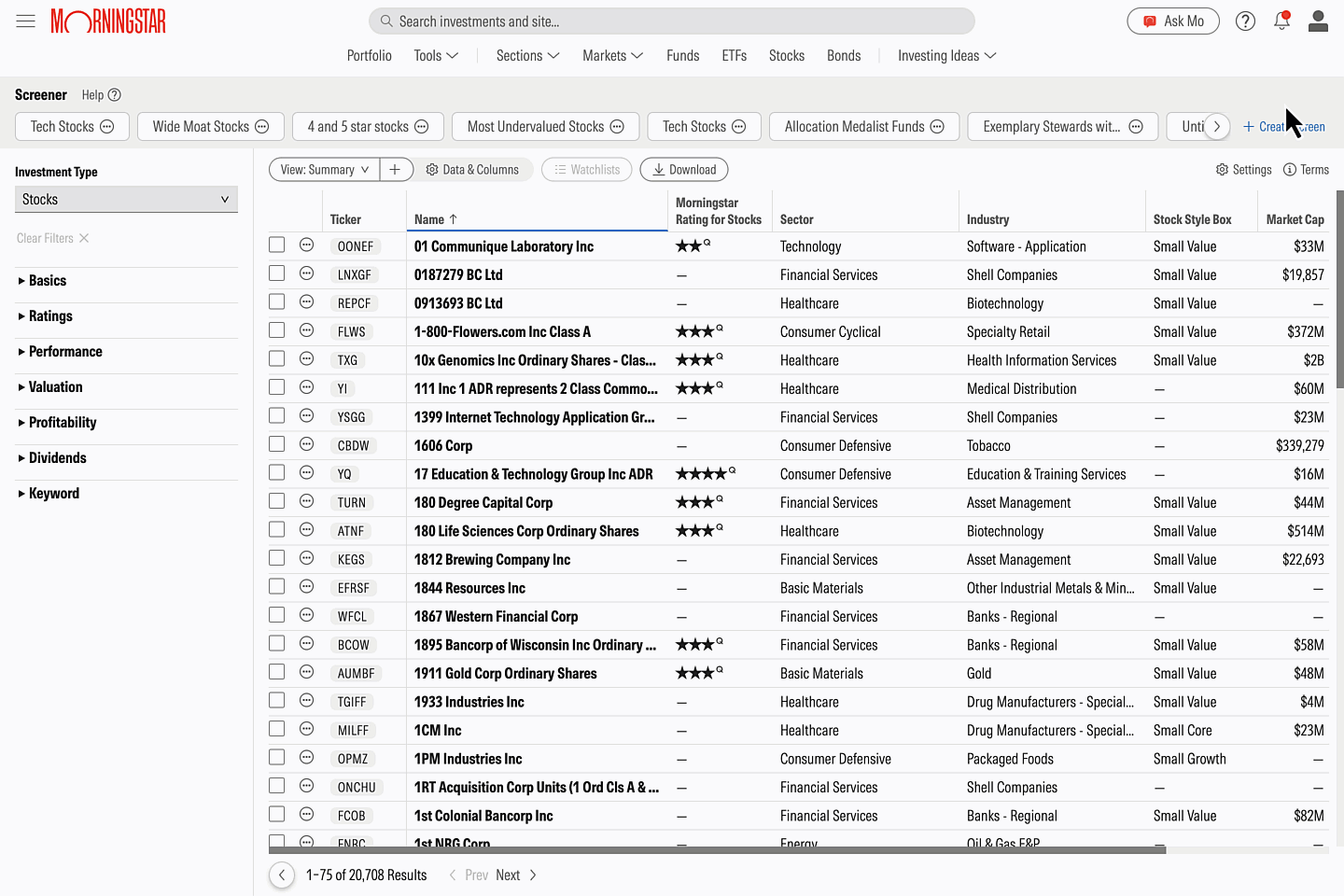The height and width of the screenshot is (896, 1344).
Task: Open the notifications bell
Action: [1281, 21]
